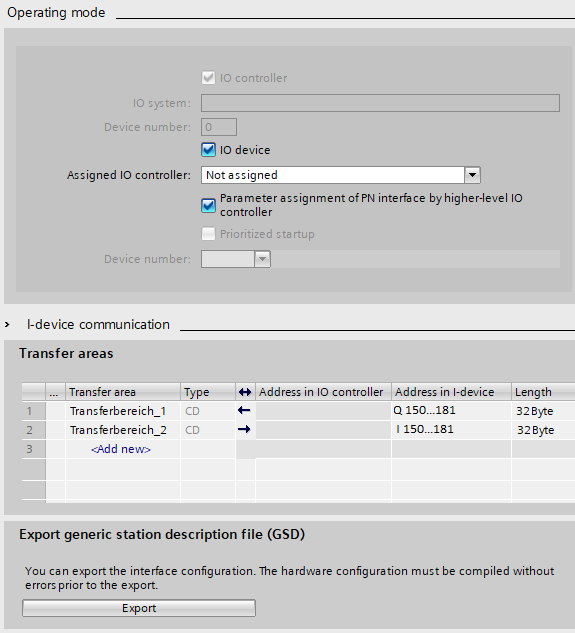Open the lower Device number dropdown
The image size is (575, 633).
point(262,259)
